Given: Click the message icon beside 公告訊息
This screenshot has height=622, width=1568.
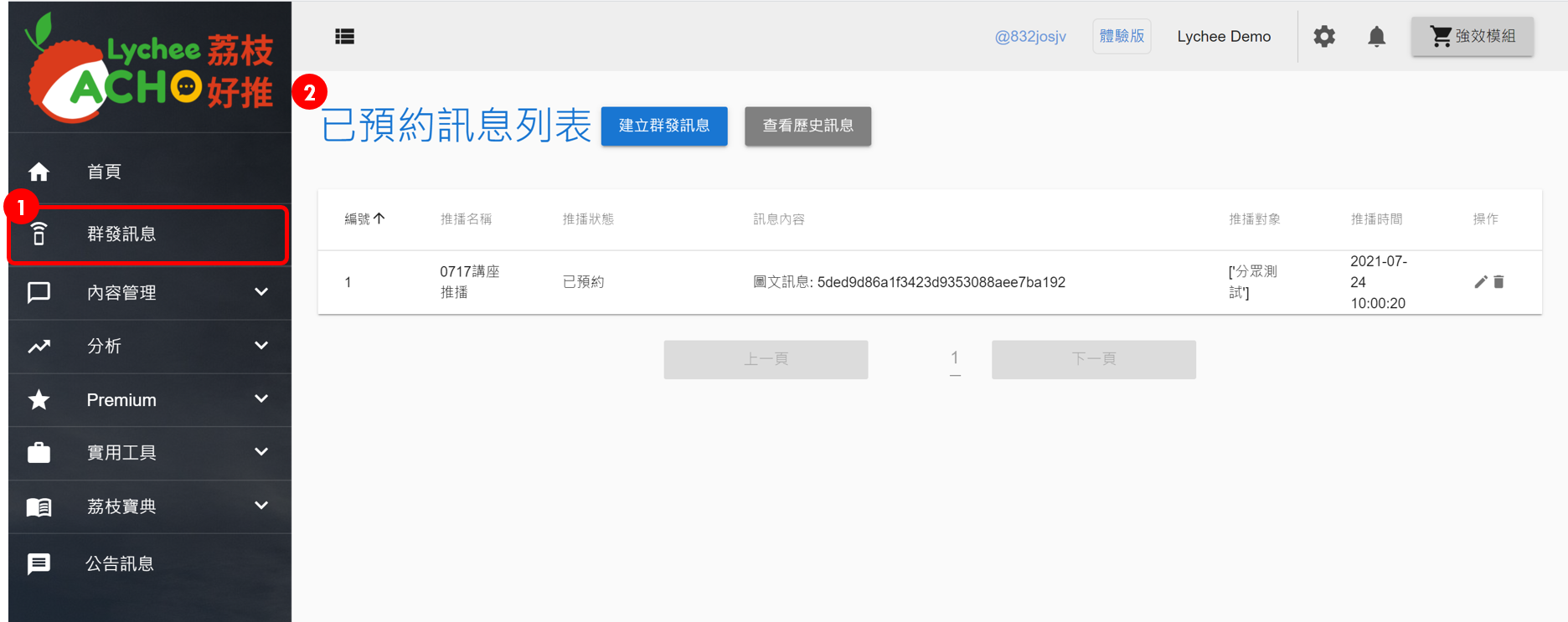Looking at the screenshot, I should pyautogui.click(x=39, y=563).
